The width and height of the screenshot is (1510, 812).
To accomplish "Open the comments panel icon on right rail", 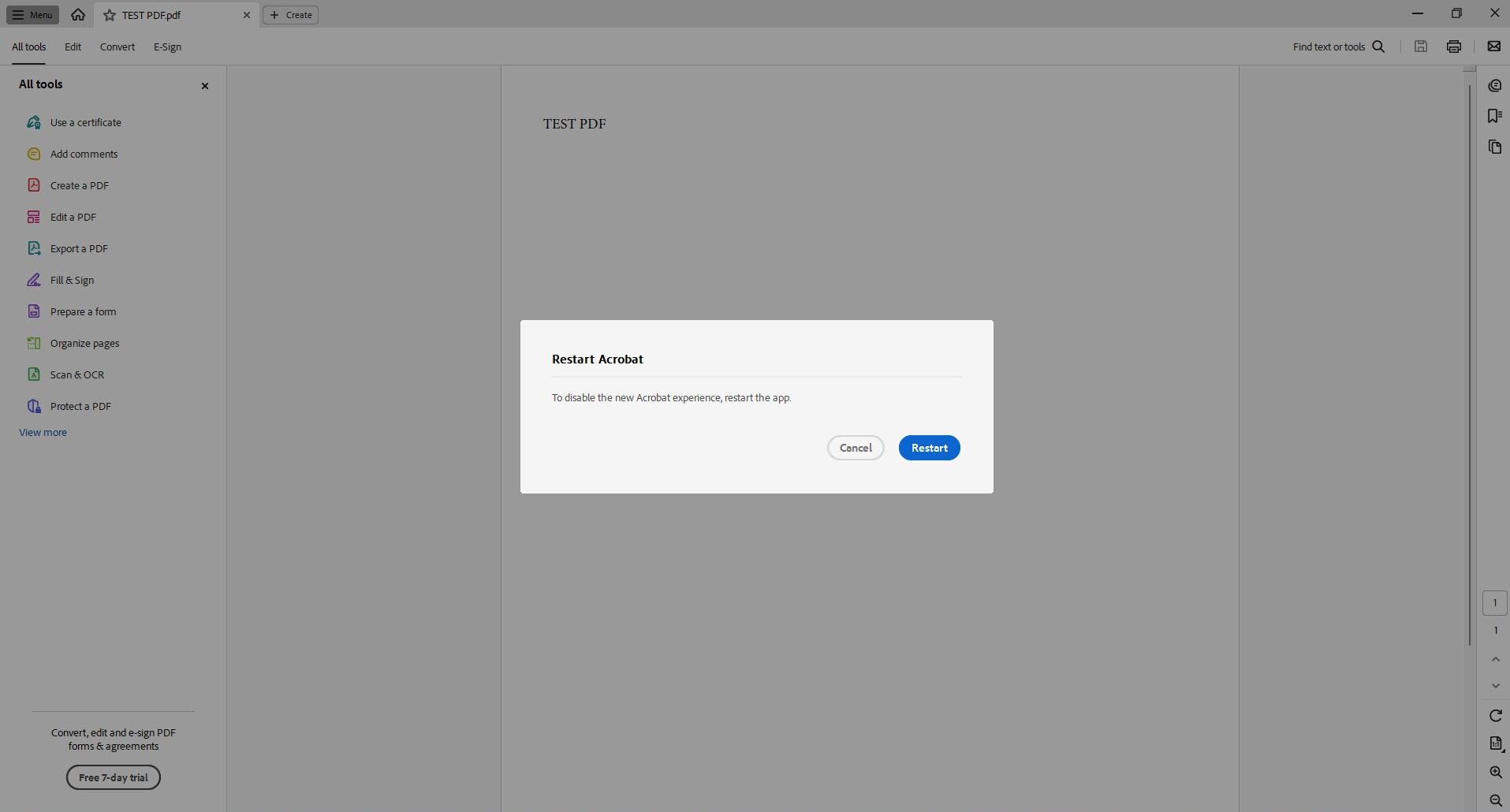I will (1494, 86).
